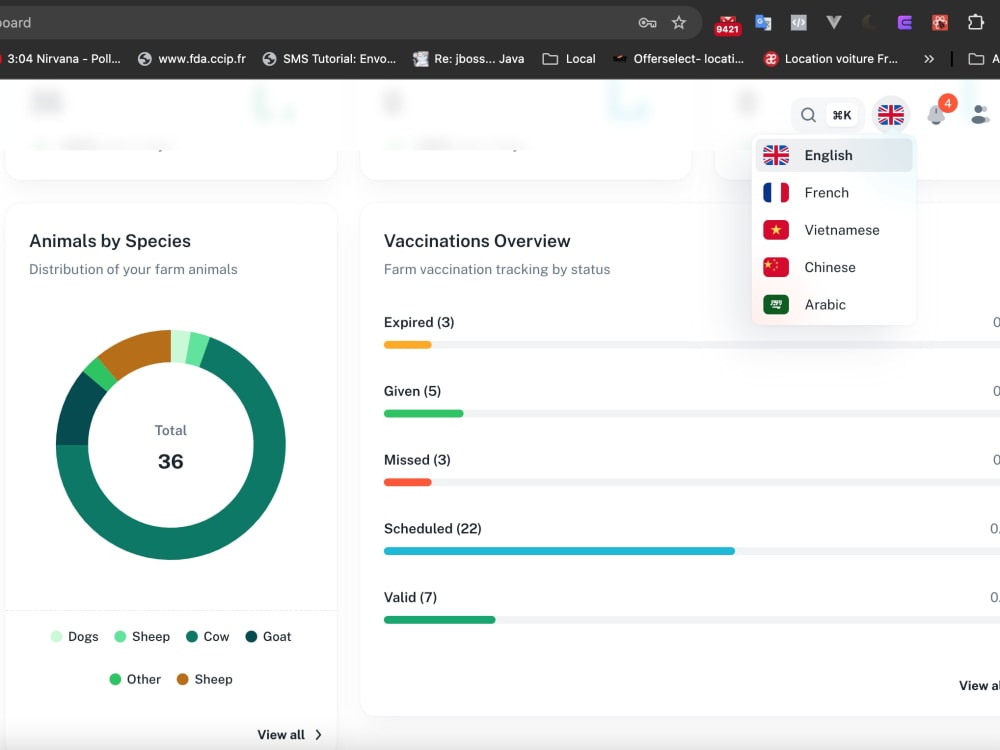Open 3:04 Nirvana - Poll bookmark
This screenshot has height=750, width=1000.
61,59
